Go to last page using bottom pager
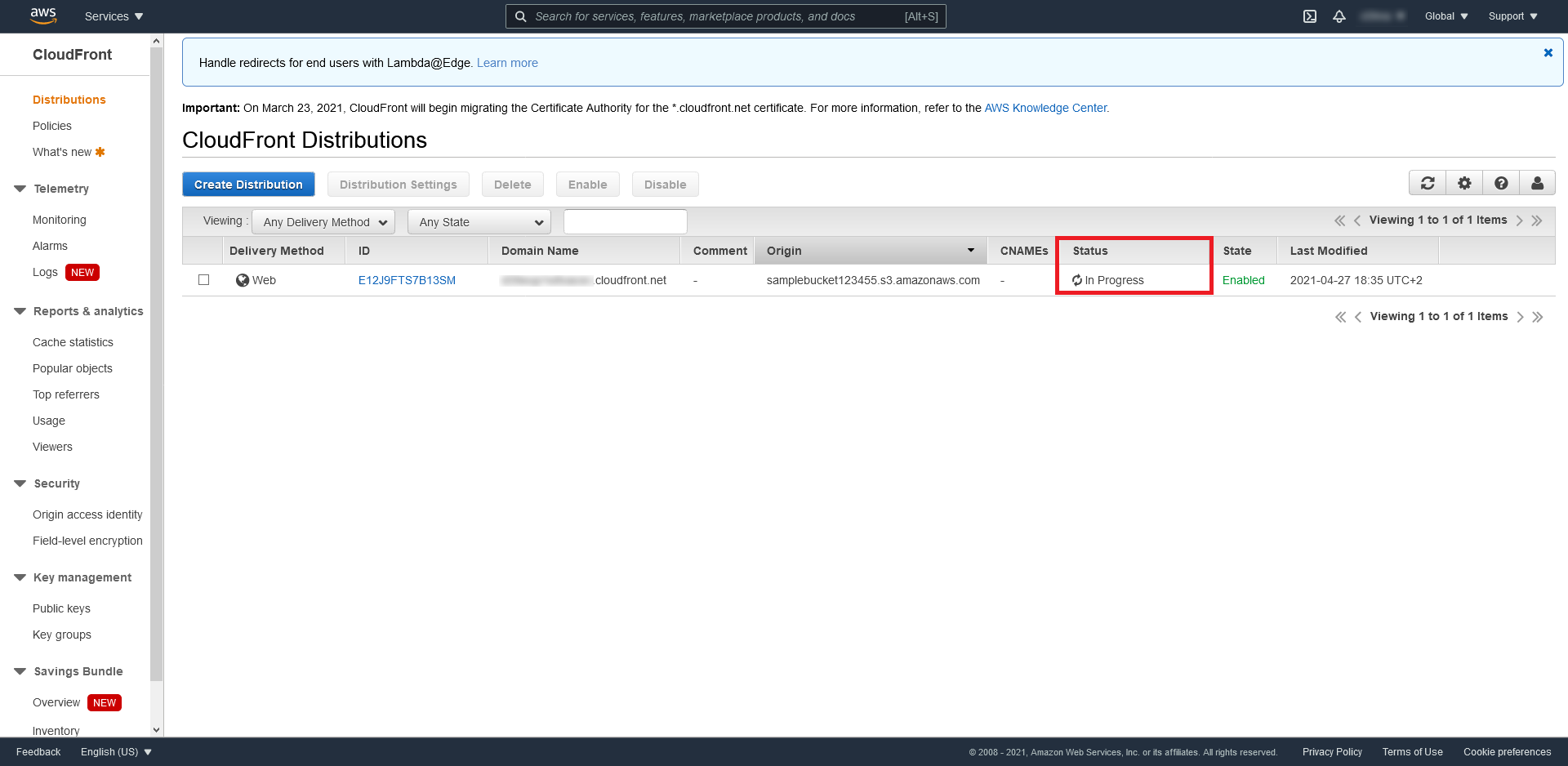The height and width of the screenshot is (766, 1568). [x=1538, y=317]
